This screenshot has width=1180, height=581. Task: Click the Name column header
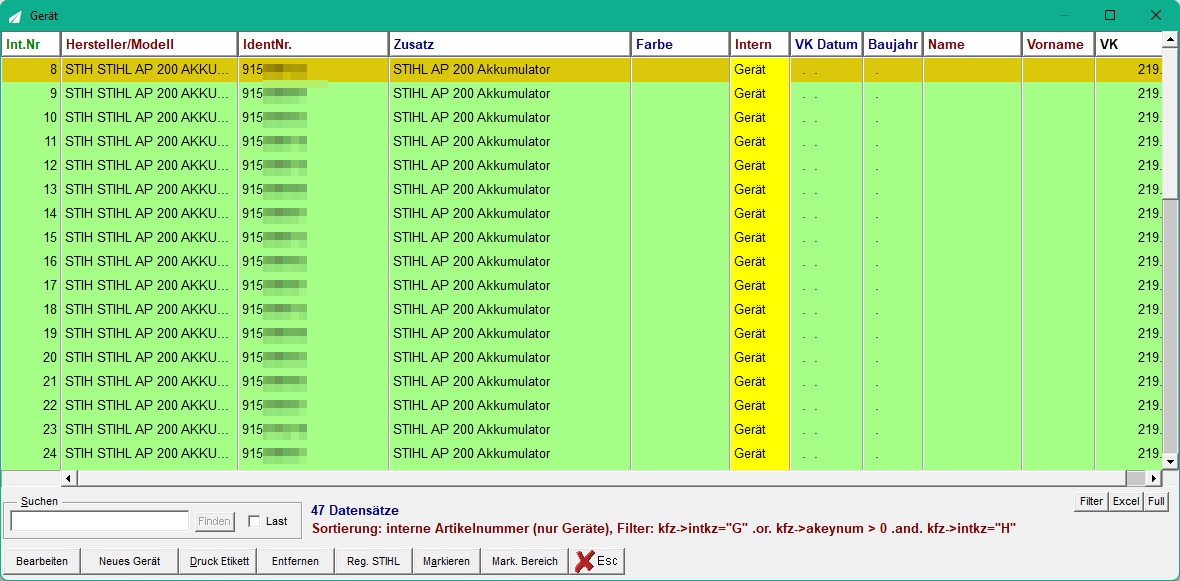(972, 44)
